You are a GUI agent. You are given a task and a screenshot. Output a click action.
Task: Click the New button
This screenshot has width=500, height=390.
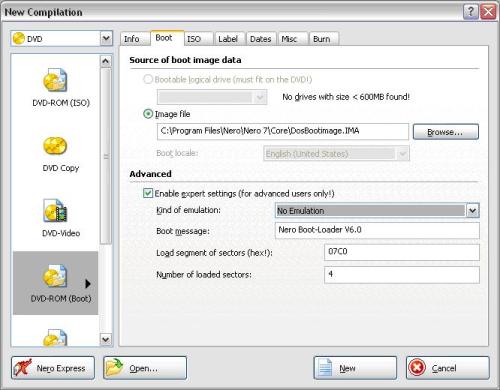(x=355, y=368)
